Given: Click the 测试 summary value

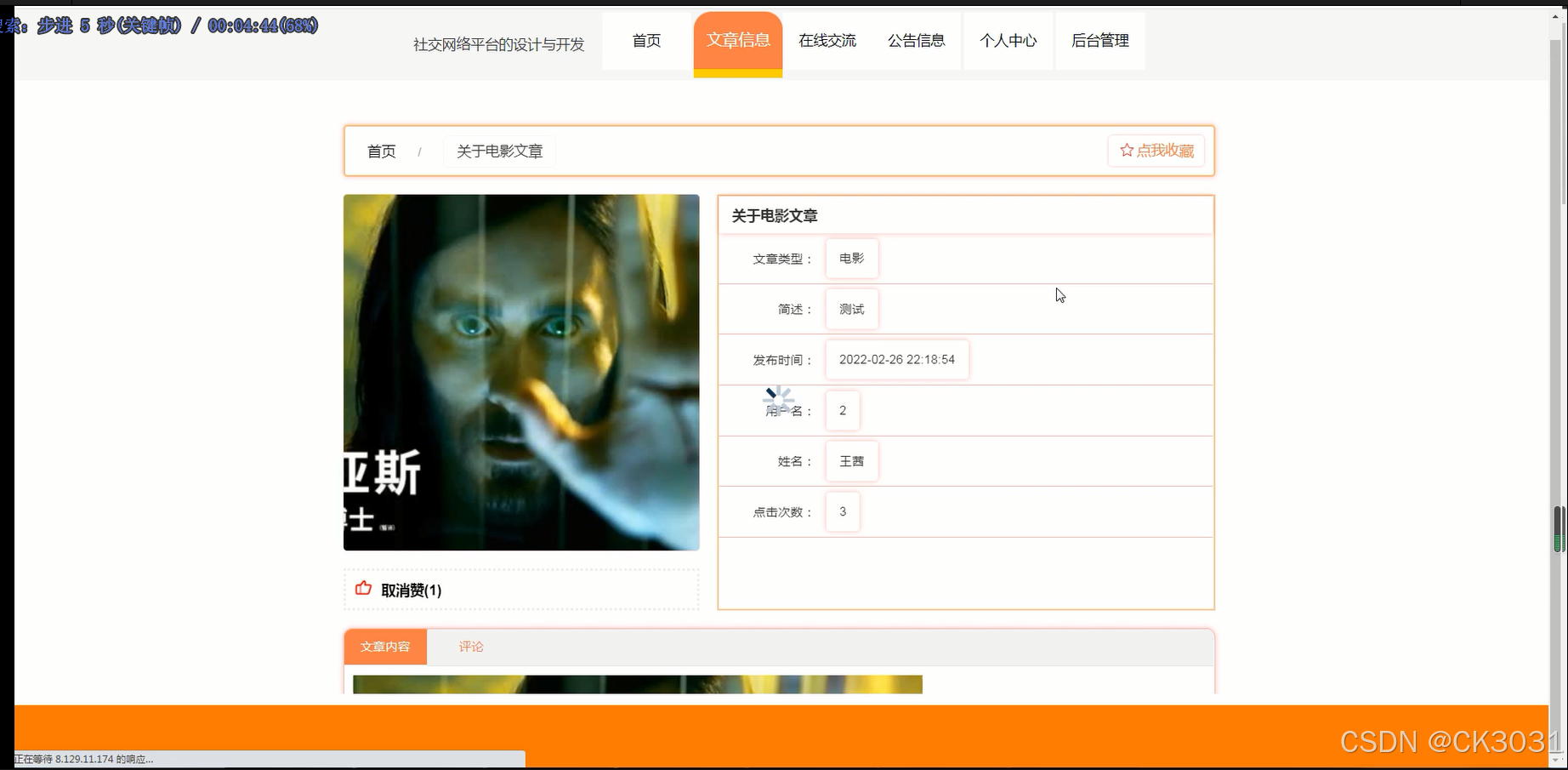Looking at the screenshot, I should pyautogui.click(x=851, y=309).
